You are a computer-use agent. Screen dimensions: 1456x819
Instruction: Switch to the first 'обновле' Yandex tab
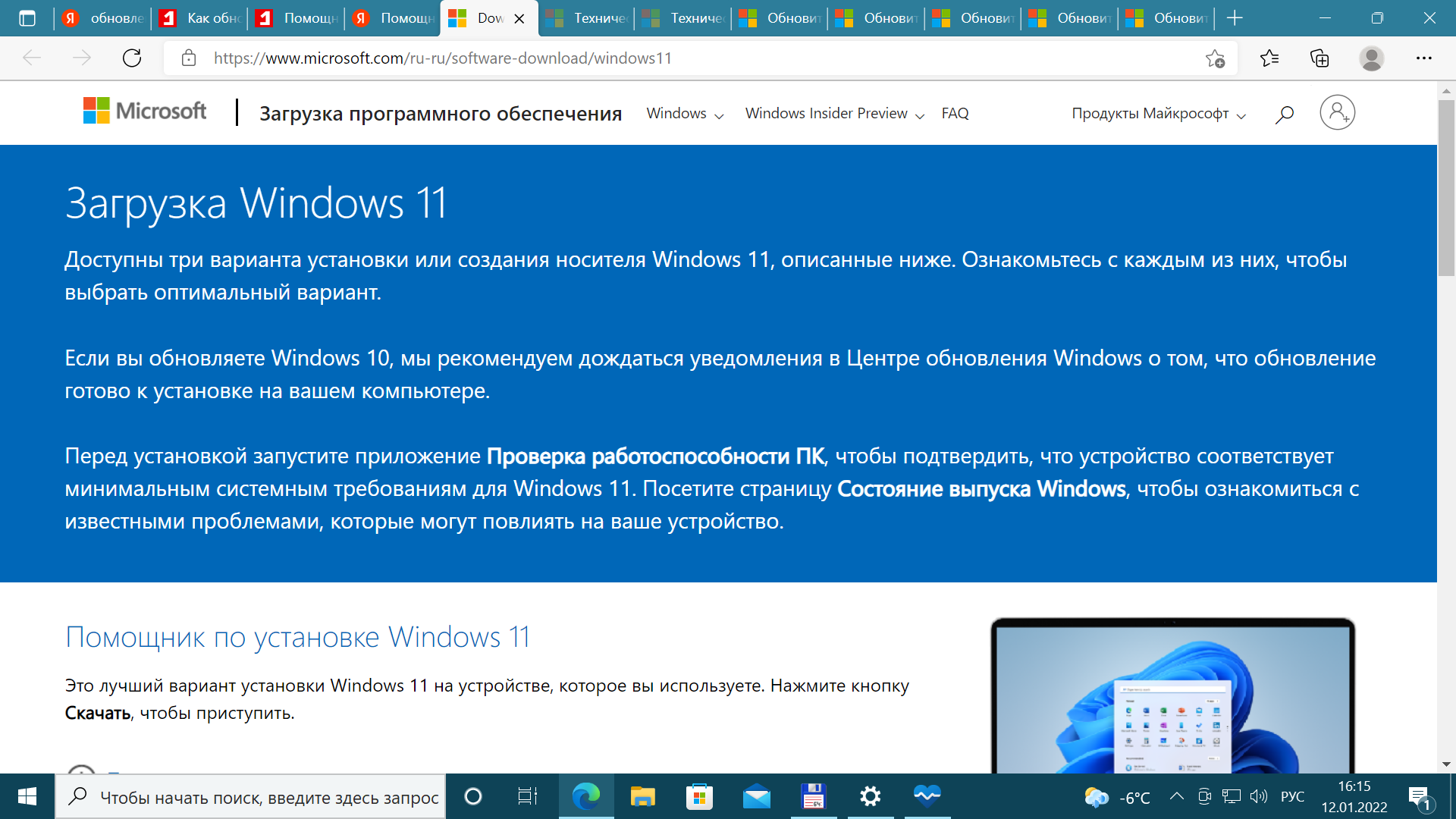coord(104,18)
